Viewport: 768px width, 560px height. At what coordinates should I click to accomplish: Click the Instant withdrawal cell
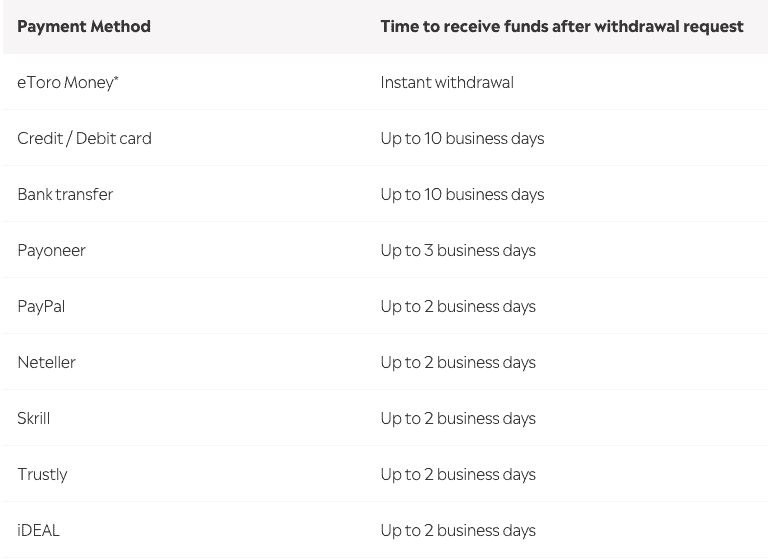(x=447, y=82)
